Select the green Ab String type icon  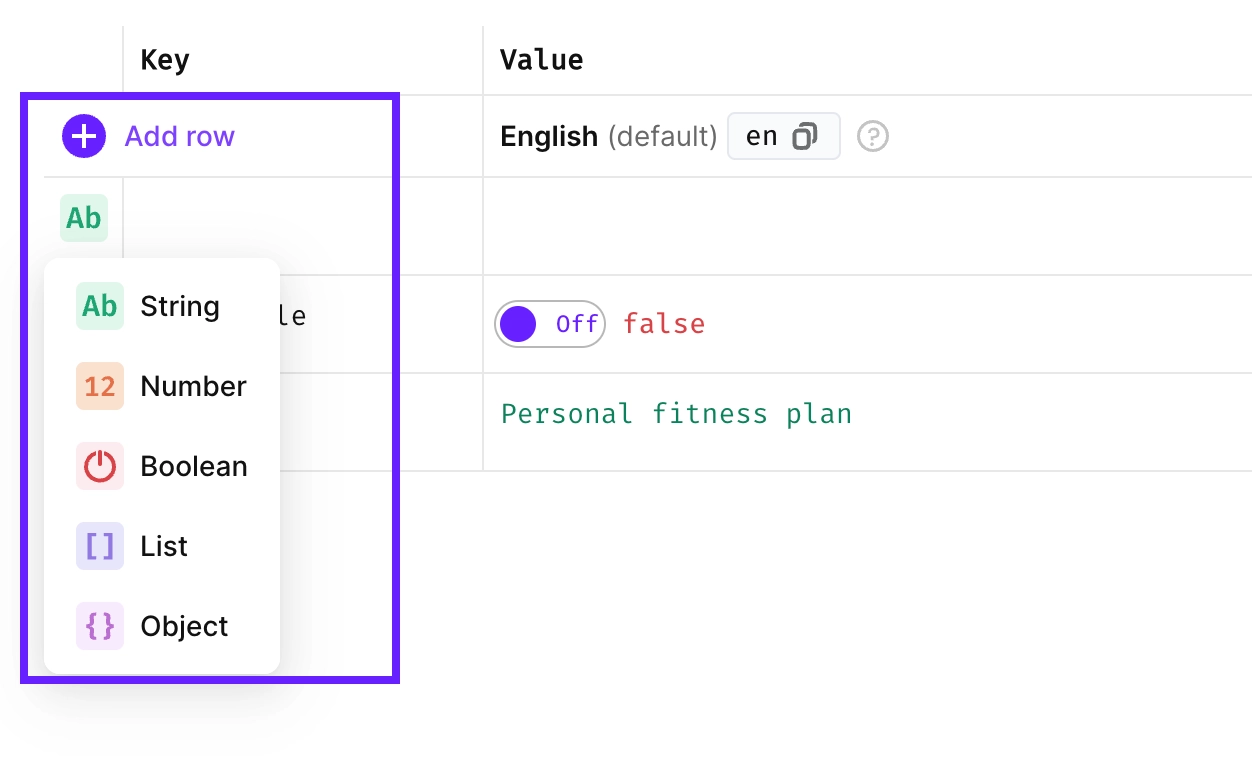(98, 306)
